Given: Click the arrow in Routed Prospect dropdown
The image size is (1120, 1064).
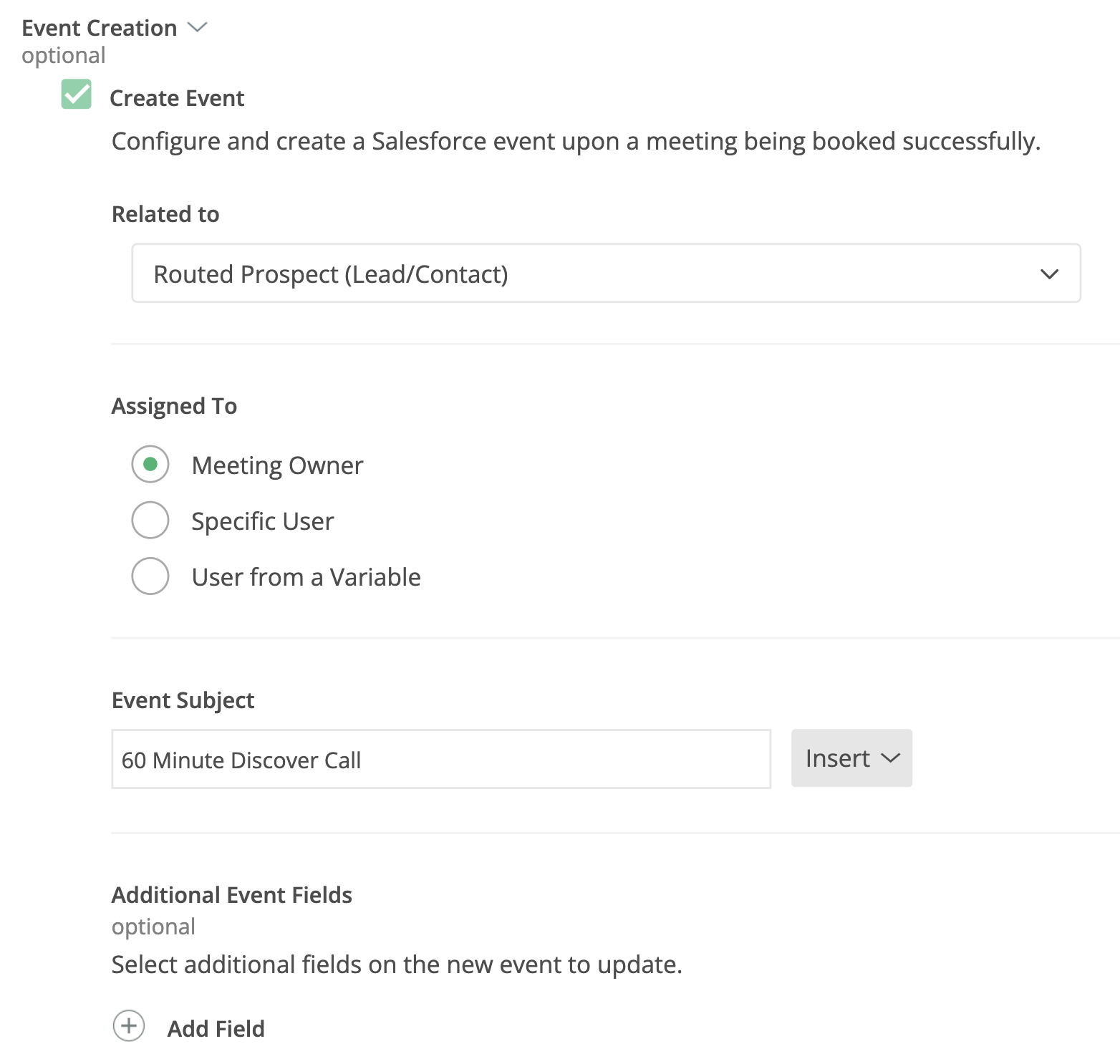Looking at the screenshot, I should 1049,274.
